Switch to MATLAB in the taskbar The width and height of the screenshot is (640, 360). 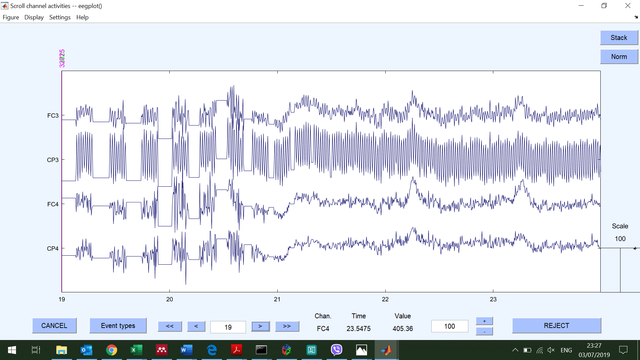(386, 350)
